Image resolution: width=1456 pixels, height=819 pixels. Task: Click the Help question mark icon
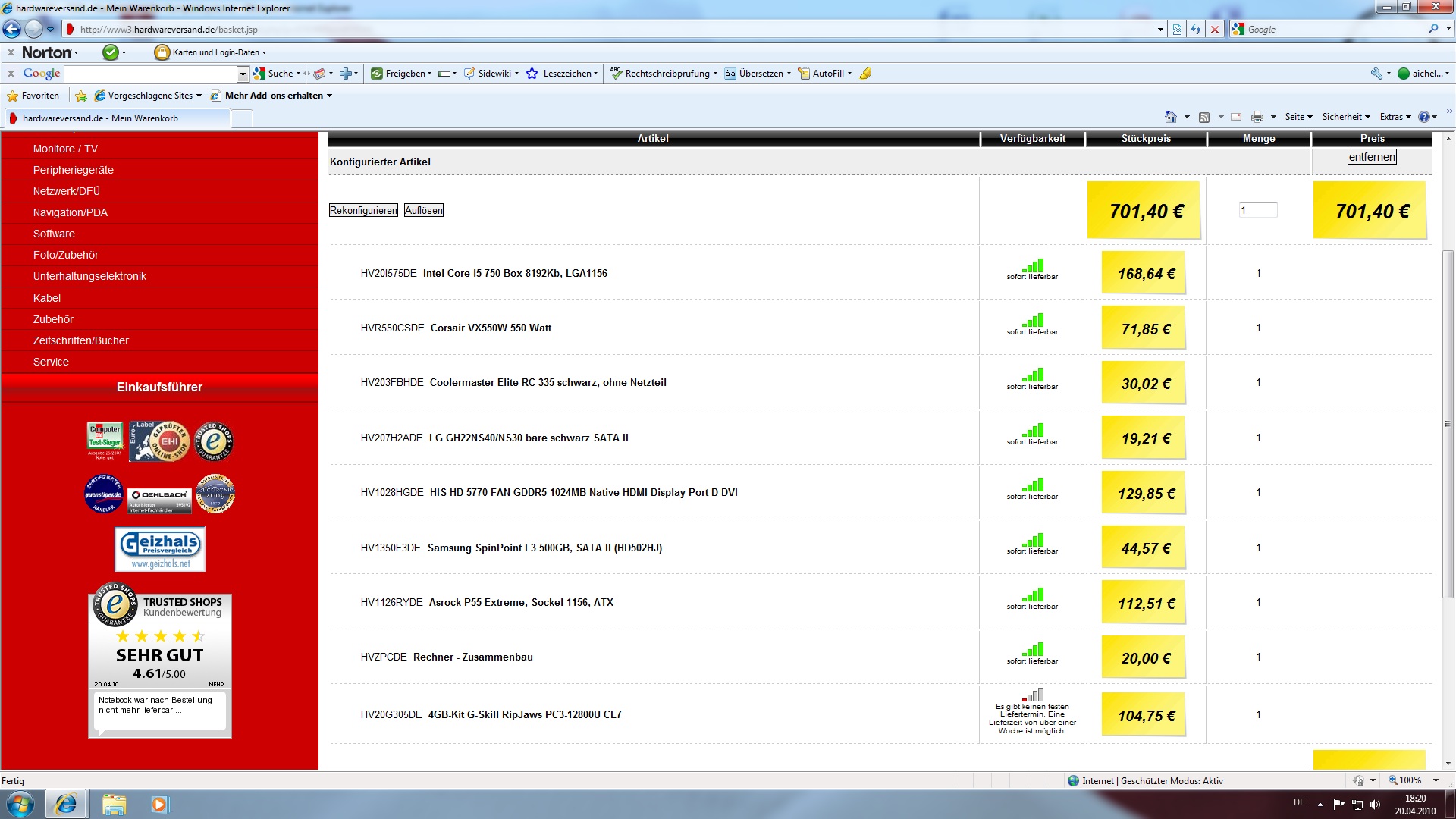click(x=1423, y=117)
